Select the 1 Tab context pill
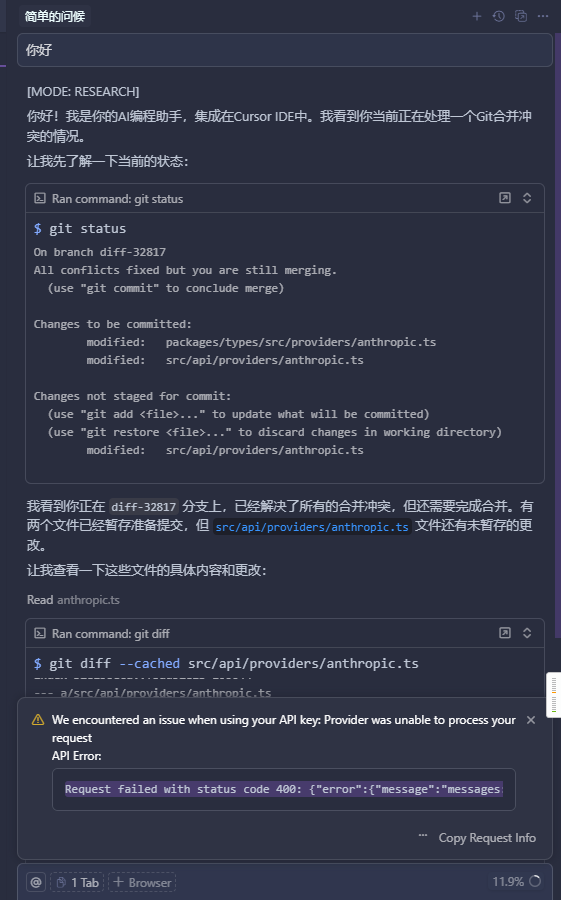The height and width of the screenshot is (900, 561). click(x=78, y=882)
